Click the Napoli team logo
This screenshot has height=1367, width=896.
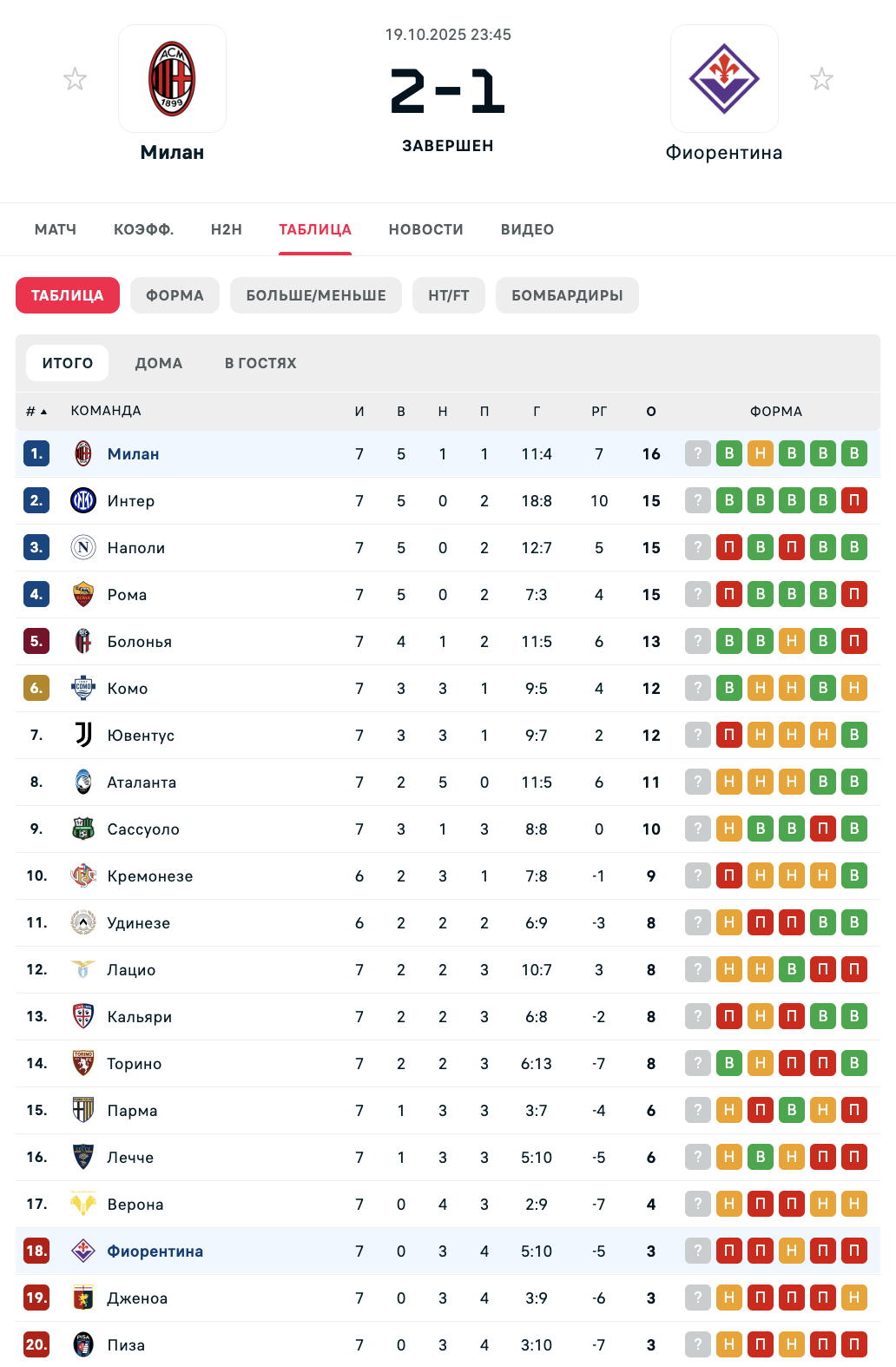pyautogui.click(x=83, y=547)
